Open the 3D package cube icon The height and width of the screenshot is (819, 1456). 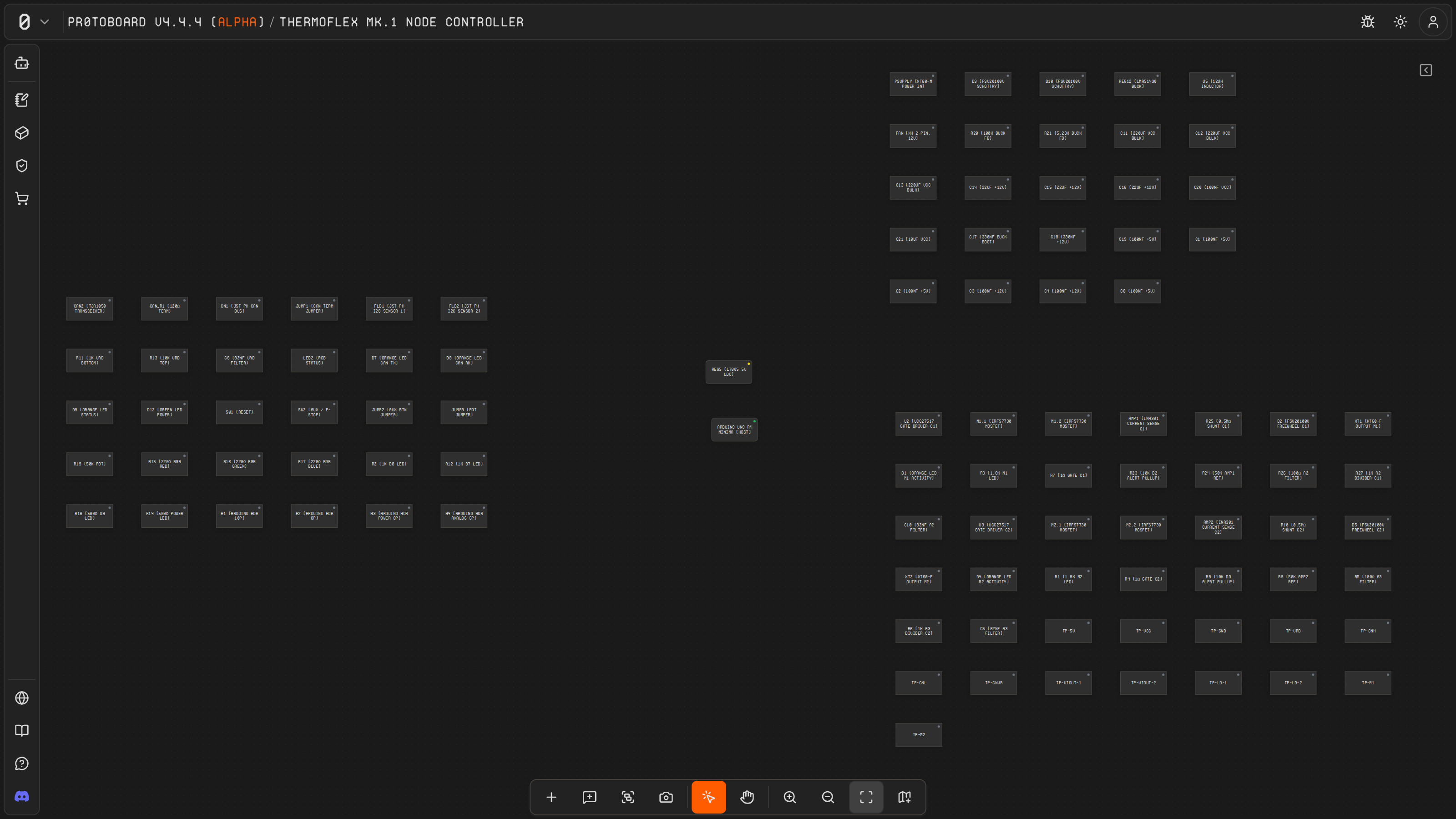point(21,133)
